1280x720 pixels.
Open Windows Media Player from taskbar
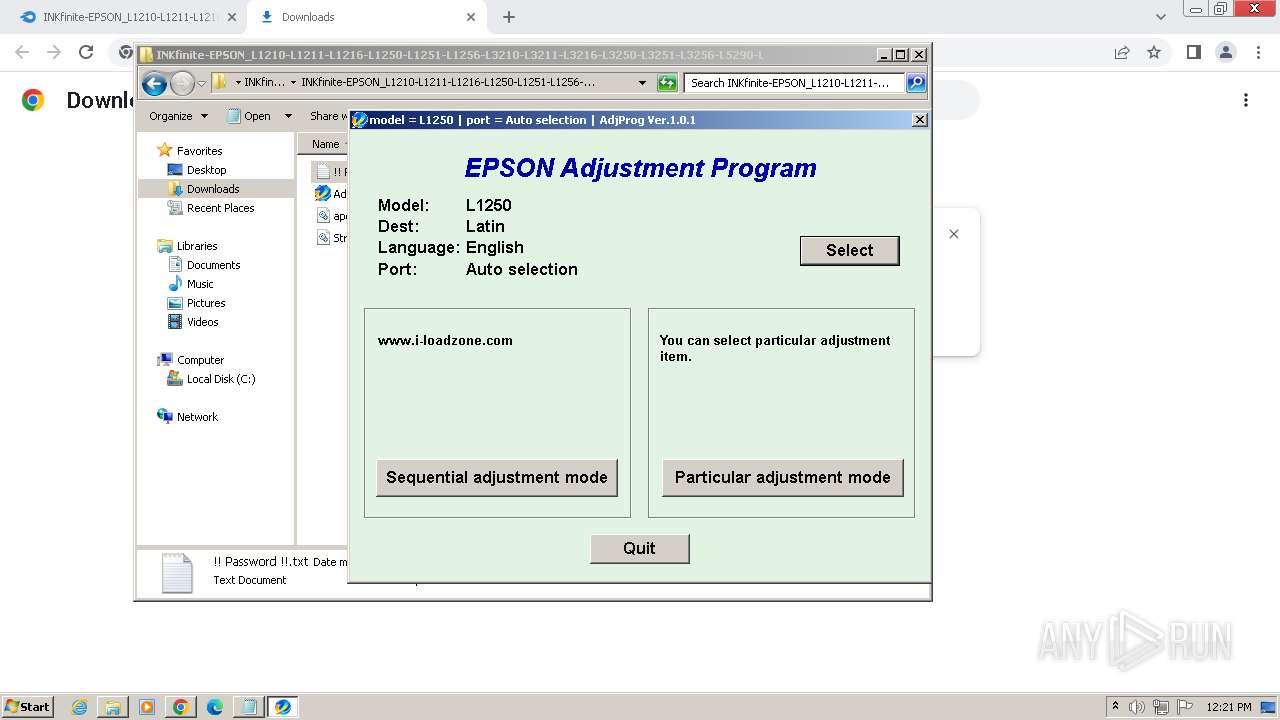(x=147, y=707)
